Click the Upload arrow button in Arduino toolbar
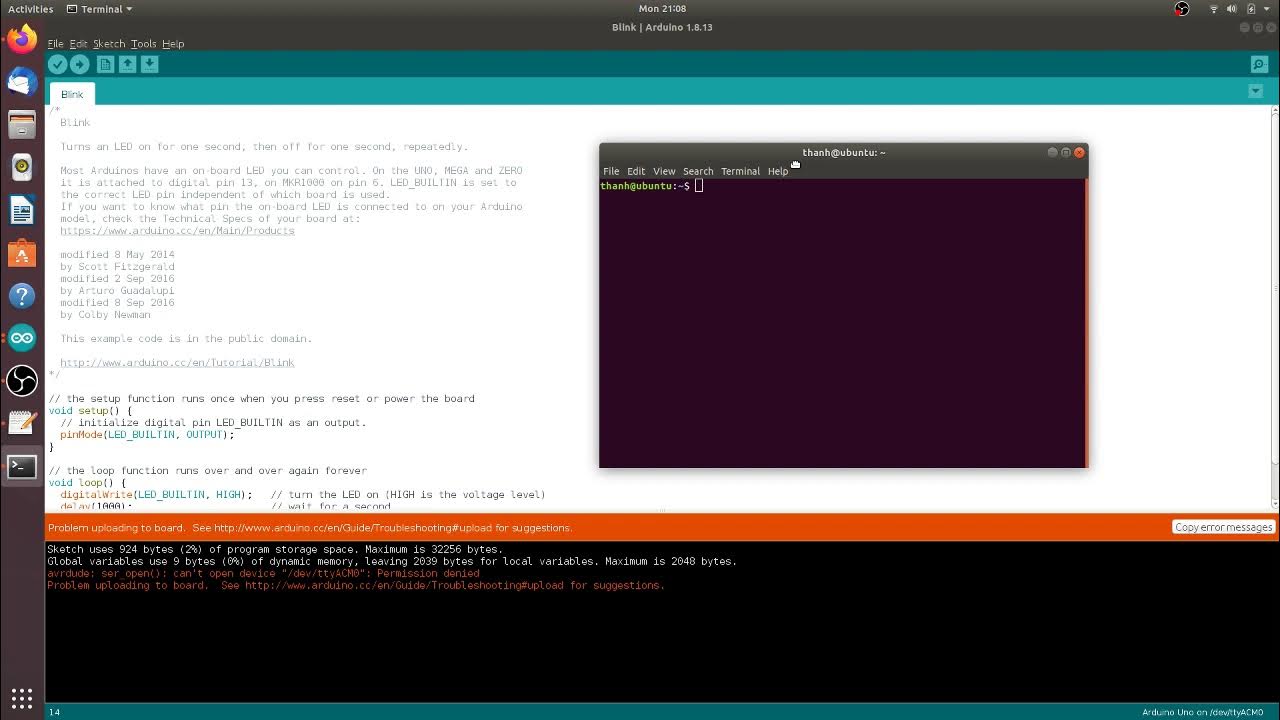This screenshot has height=720, width=1280. click(x=80, y=64)
